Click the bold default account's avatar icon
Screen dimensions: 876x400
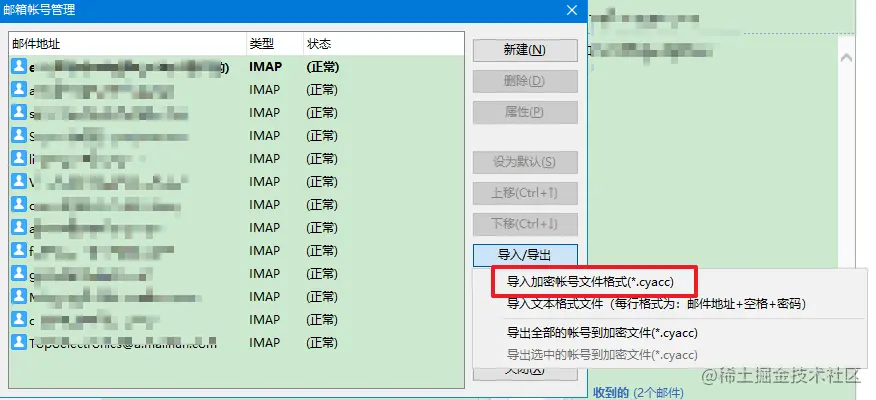tap(19, 66)
